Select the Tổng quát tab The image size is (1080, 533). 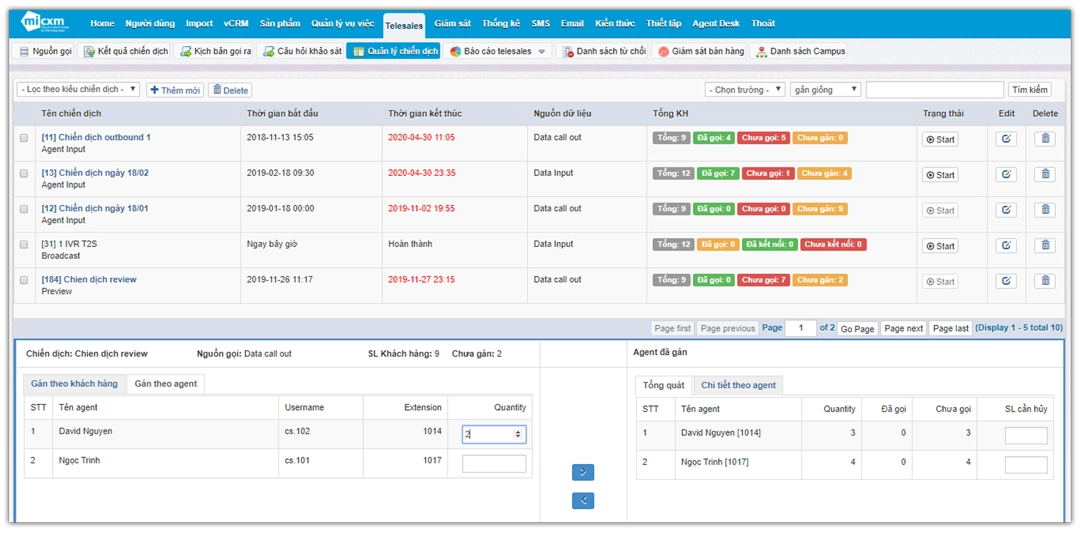click(664, 385)
